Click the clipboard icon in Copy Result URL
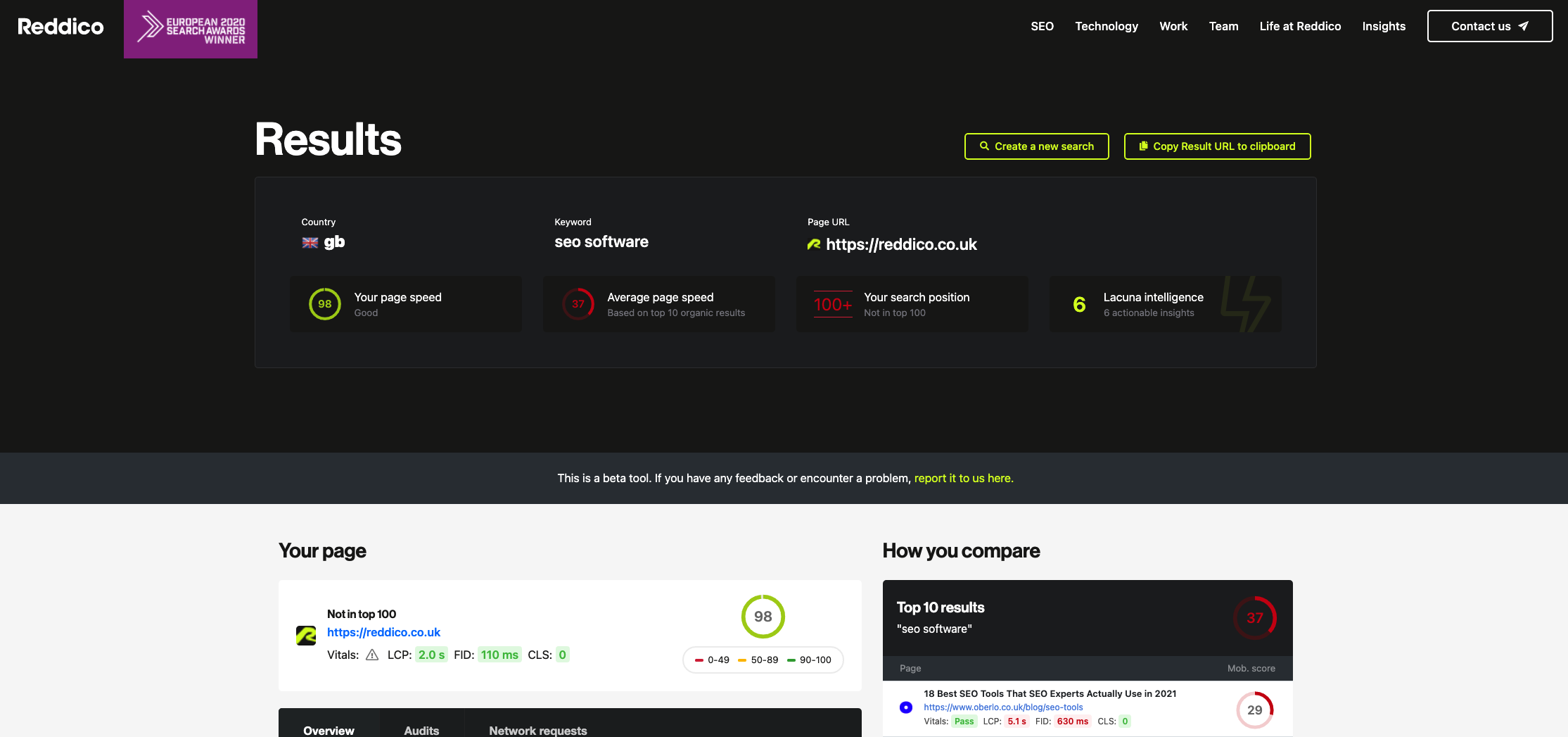 pyautogui.click(x=1143, y=146)
